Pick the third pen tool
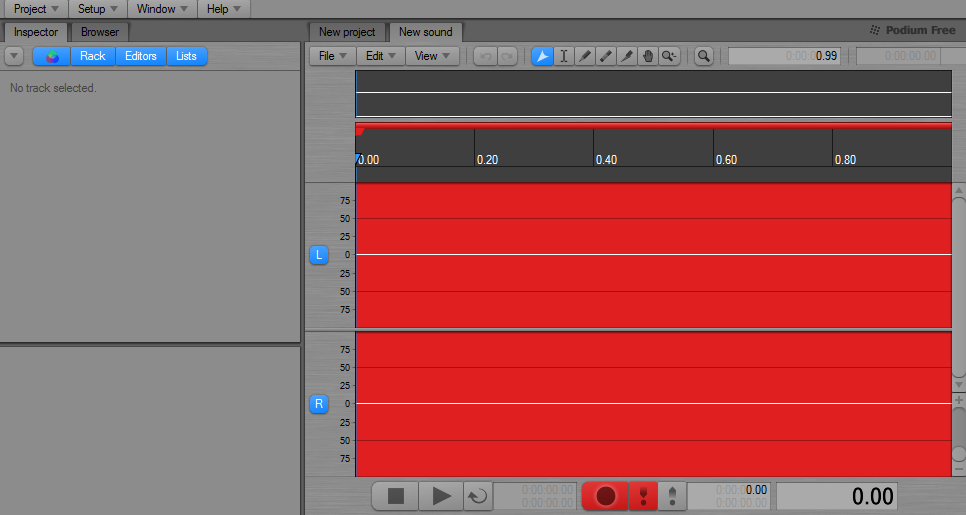Viewport: 966px width, 515px height. (x=627, y=56)
